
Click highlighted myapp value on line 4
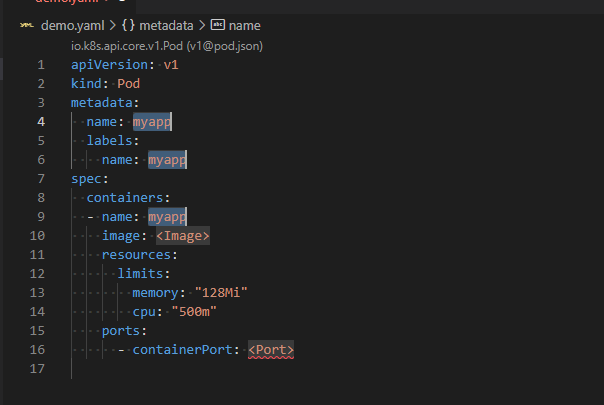tap(152, 122)
